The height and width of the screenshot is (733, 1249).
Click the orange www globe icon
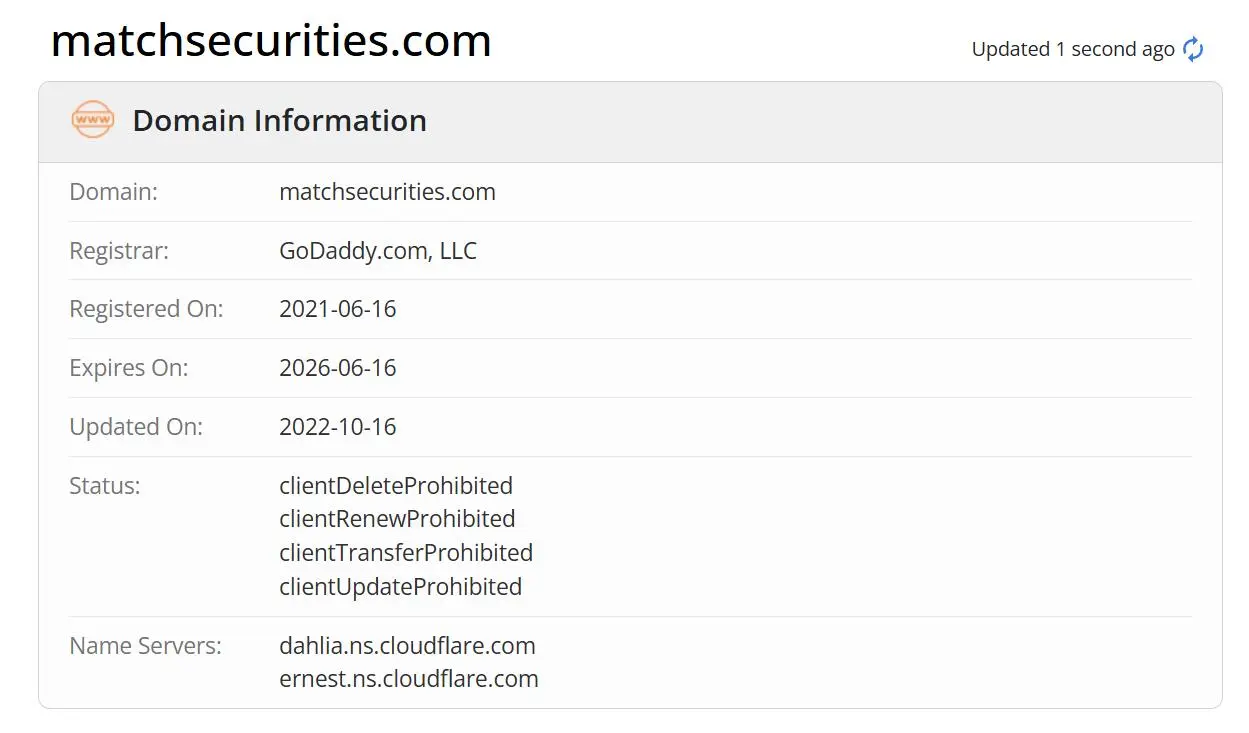[93, 120]
